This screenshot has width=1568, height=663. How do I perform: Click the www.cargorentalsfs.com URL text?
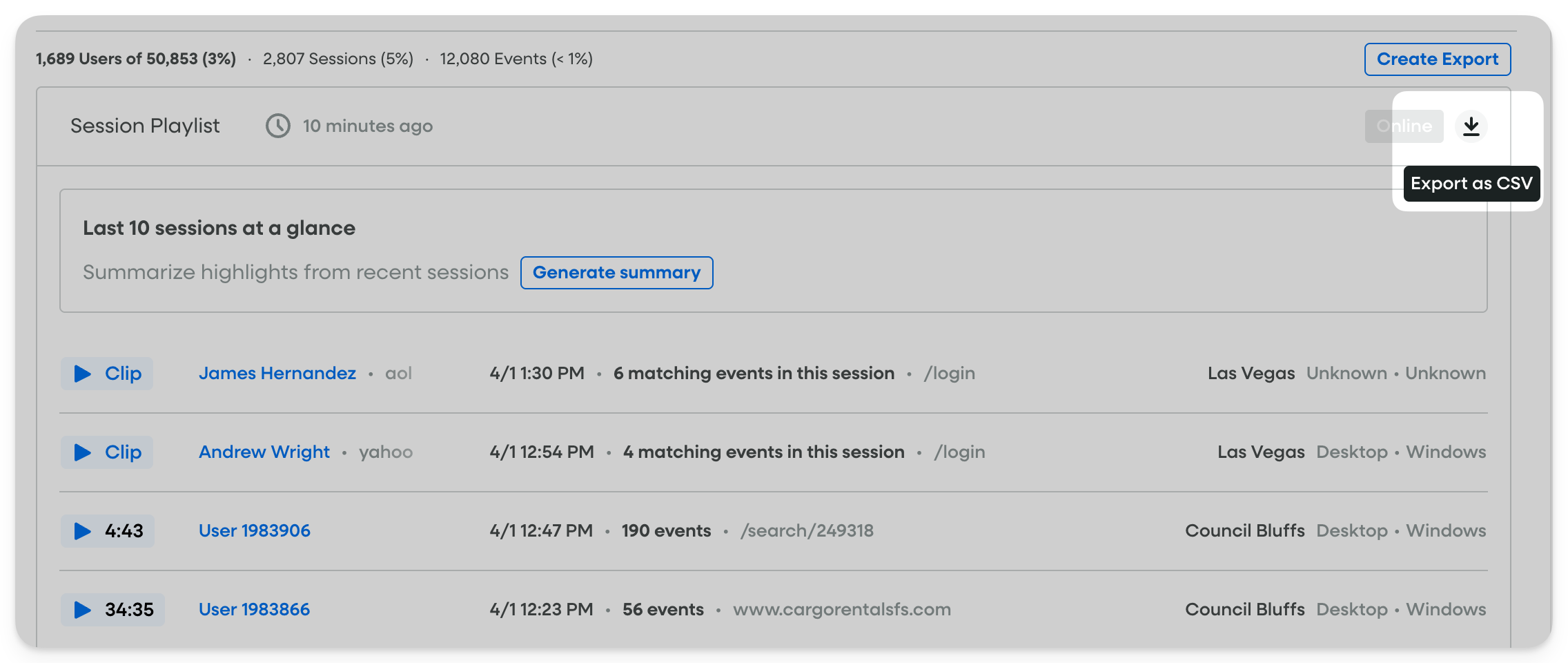point(842,610)
